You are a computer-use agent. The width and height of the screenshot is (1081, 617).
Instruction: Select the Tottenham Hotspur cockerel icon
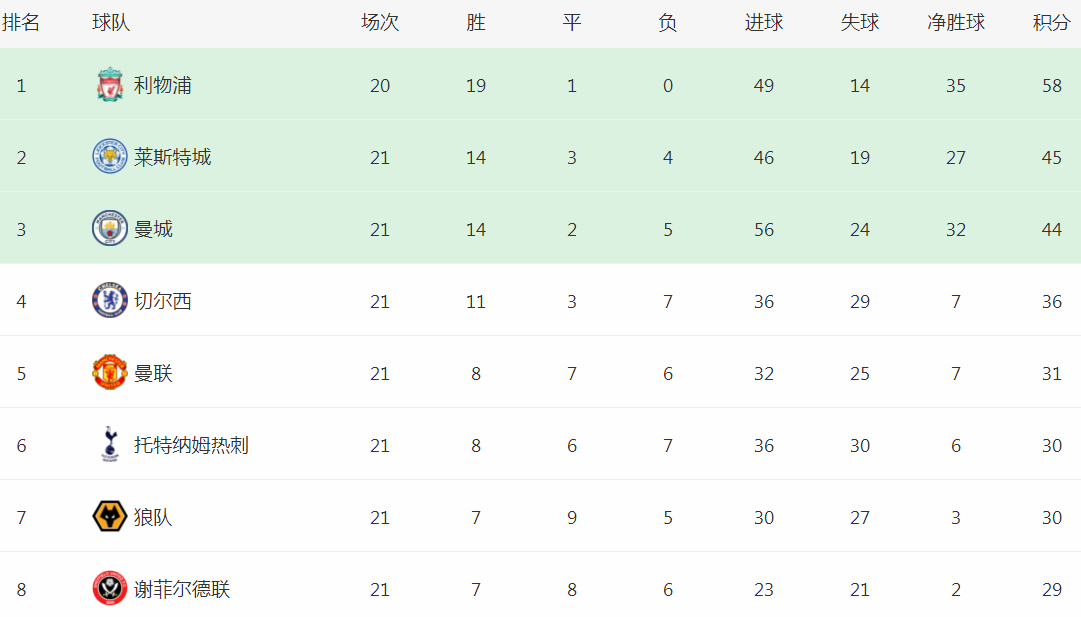pyautogui.click(x=110, y=444)
